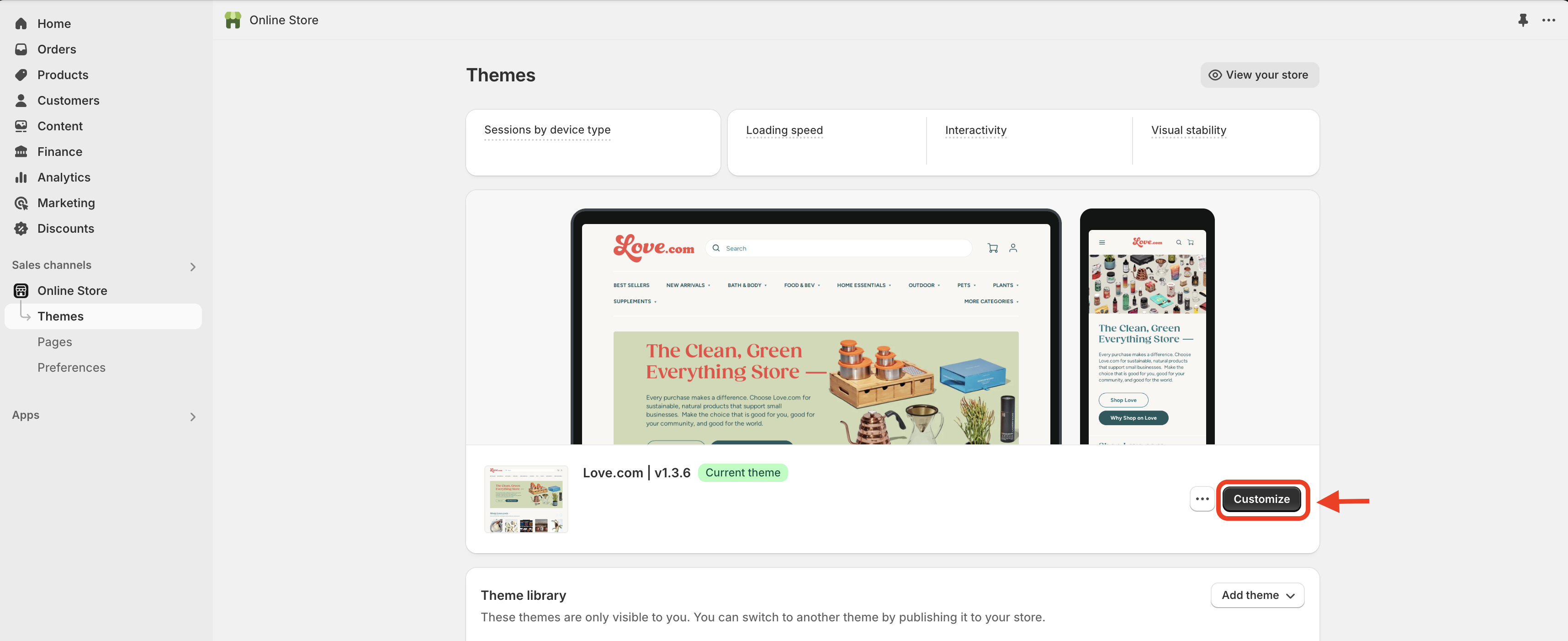Image resolution: width=1568 pixels, height=641 pixels.
Task: Click the Interactivity metric
Action: (975, 130)
